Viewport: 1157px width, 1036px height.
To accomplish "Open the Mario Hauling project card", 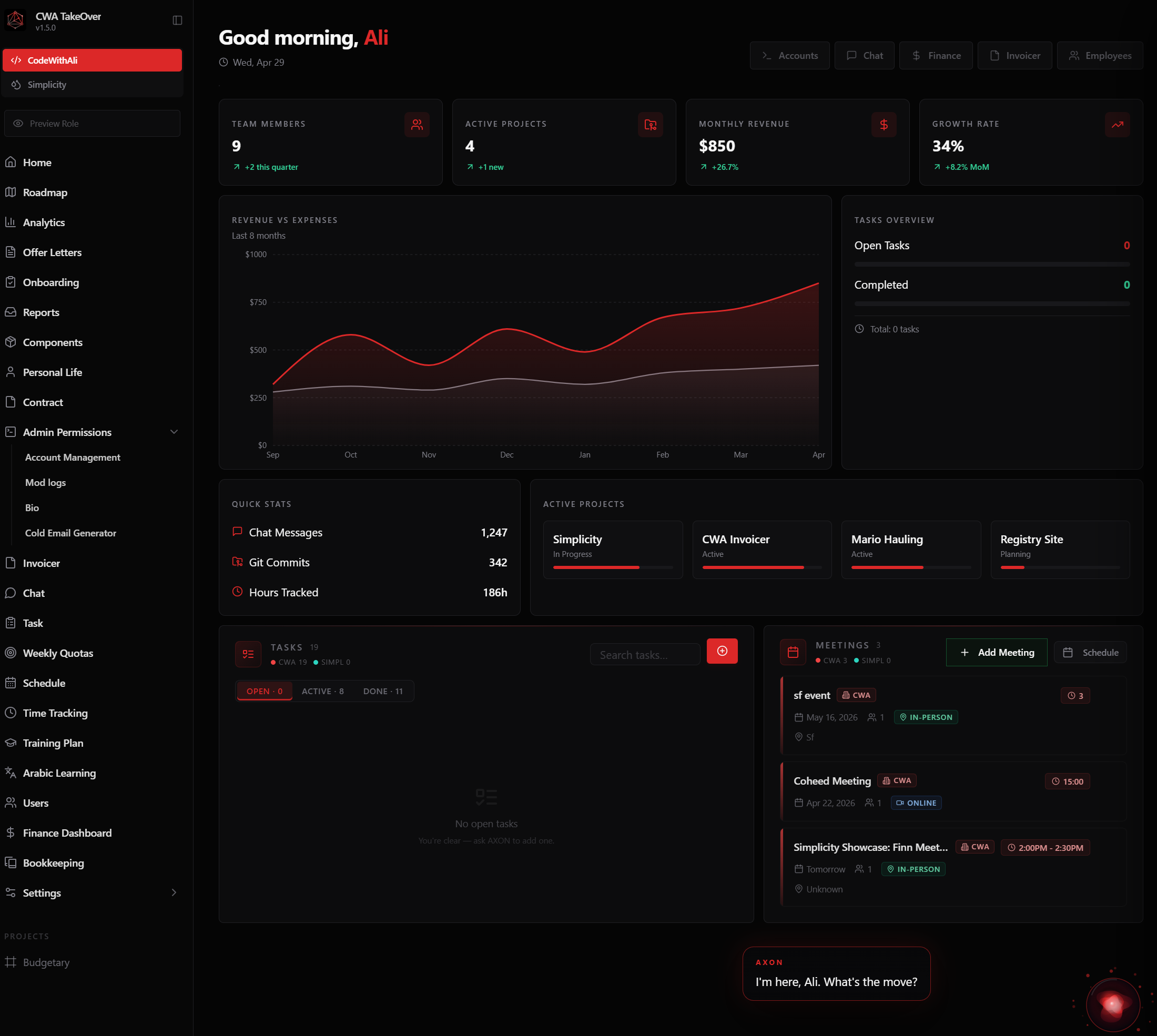I will click(911, 550).
